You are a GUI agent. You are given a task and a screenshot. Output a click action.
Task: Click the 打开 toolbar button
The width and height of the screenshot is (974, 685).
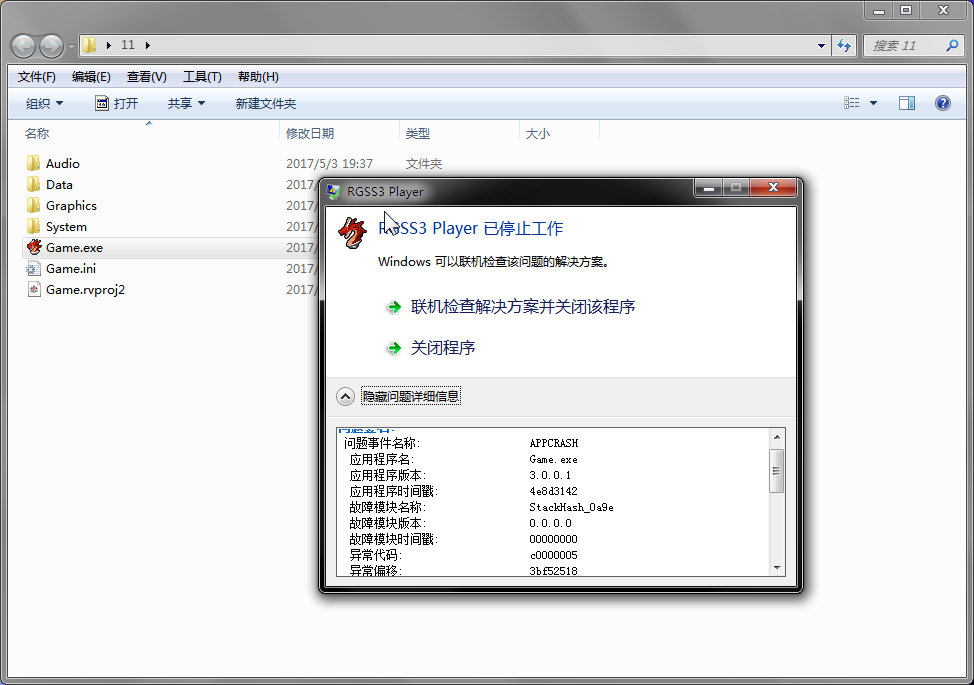point(117,103)
